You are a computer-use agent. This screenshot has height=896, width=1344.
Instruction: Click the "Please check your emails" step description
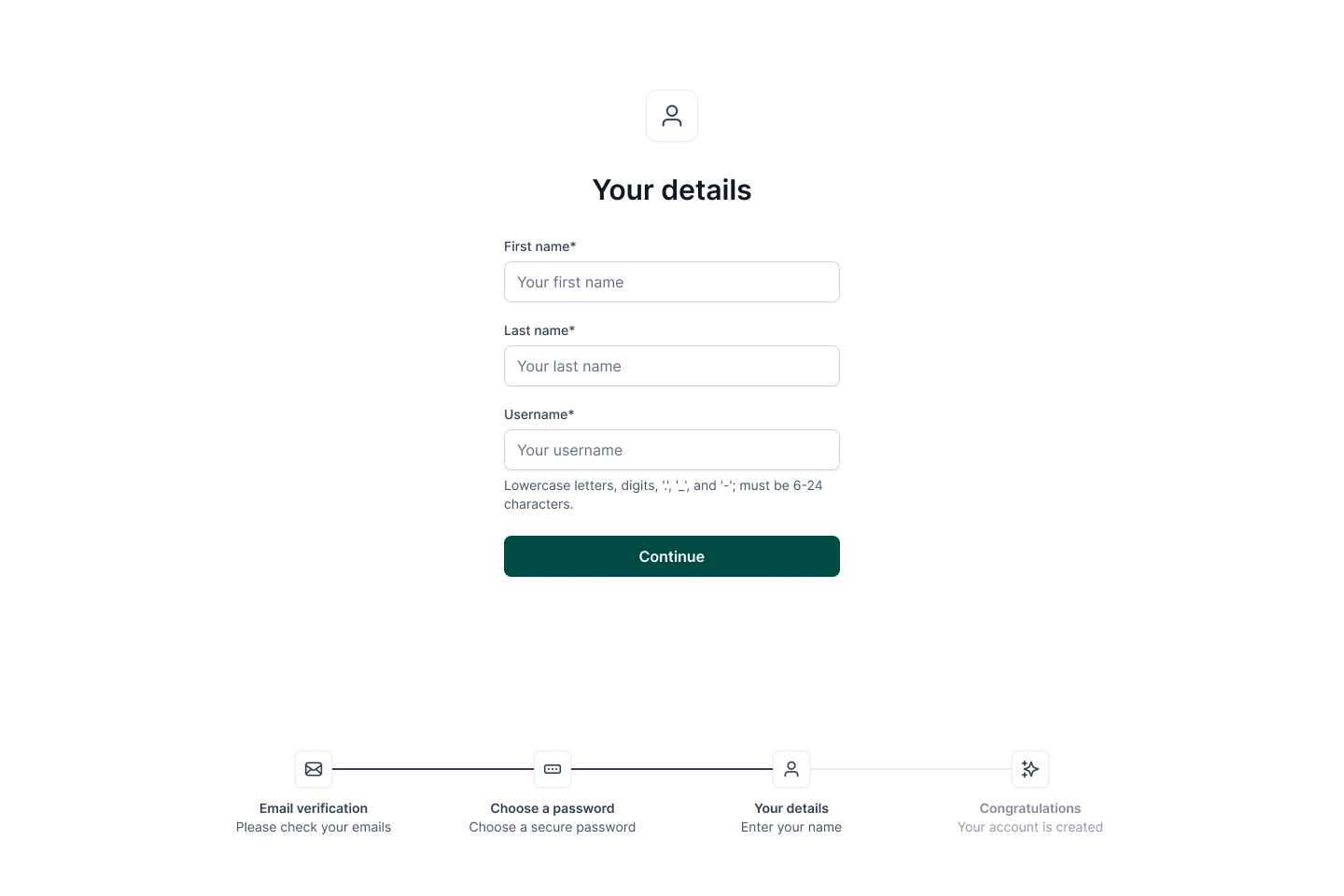[x=314, y=827]
